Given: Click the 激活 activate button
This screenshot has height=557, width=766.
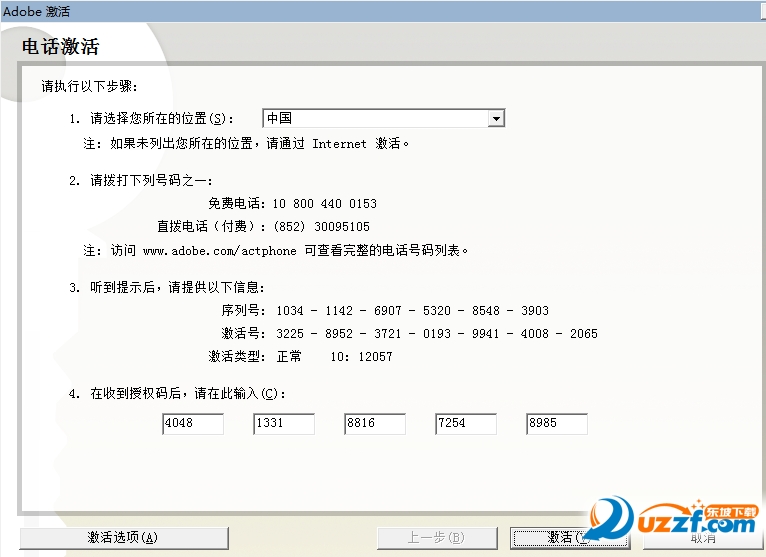Looking at the screenshot, I should pos(570,538).
